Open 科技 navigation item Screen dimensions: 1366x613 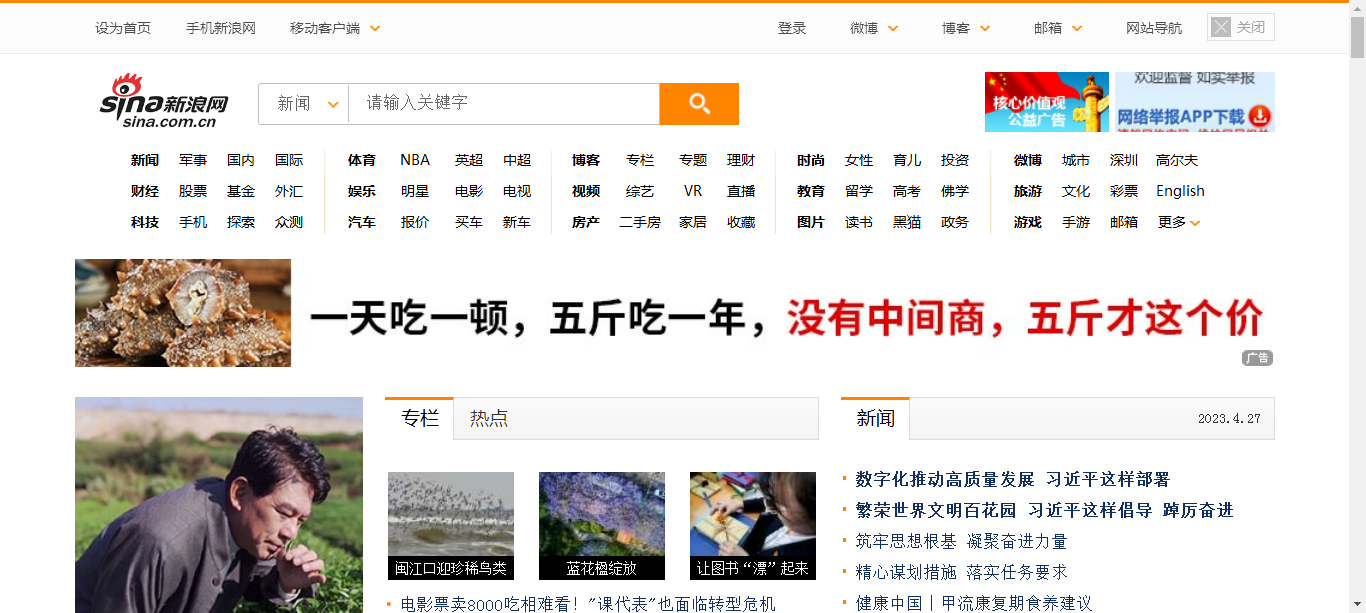(145, 222)
